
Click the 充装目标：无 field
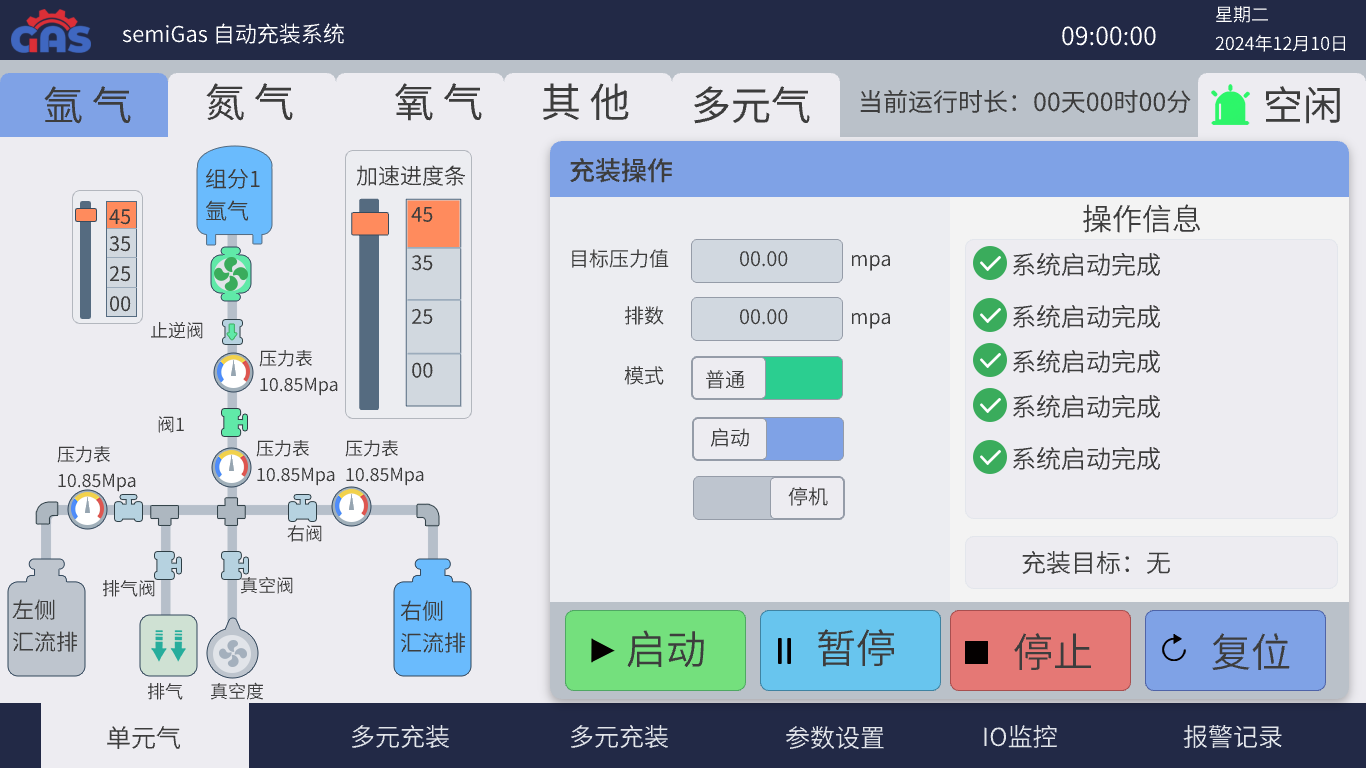click(1151, 563)
